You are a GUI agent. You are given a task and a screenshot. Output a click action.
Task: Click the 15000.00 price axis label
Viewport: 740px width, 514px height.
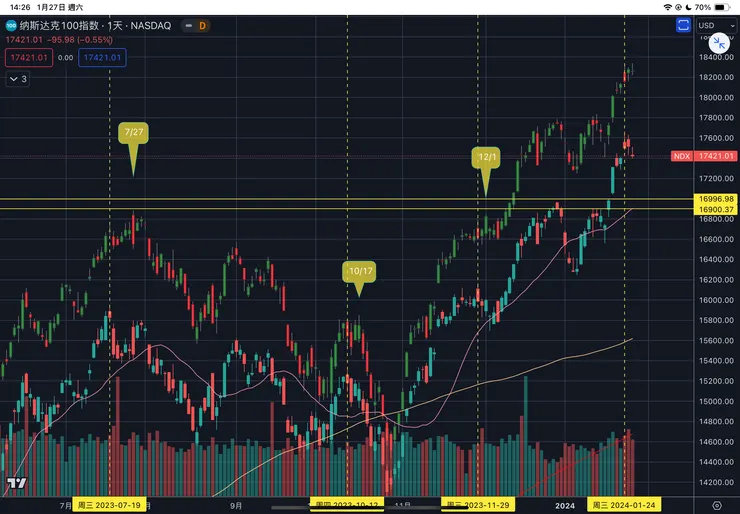716,401
